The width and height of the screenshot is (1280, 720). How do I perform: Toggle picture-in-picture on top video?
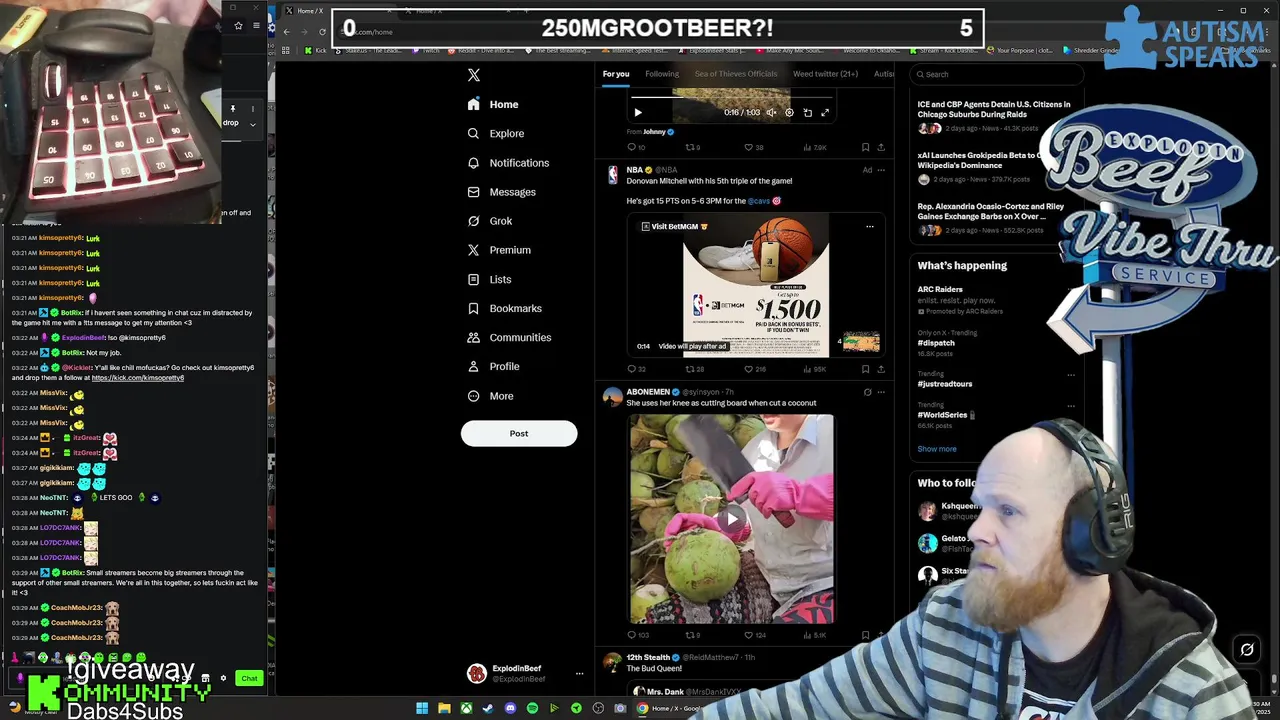(x=807, y=113)
